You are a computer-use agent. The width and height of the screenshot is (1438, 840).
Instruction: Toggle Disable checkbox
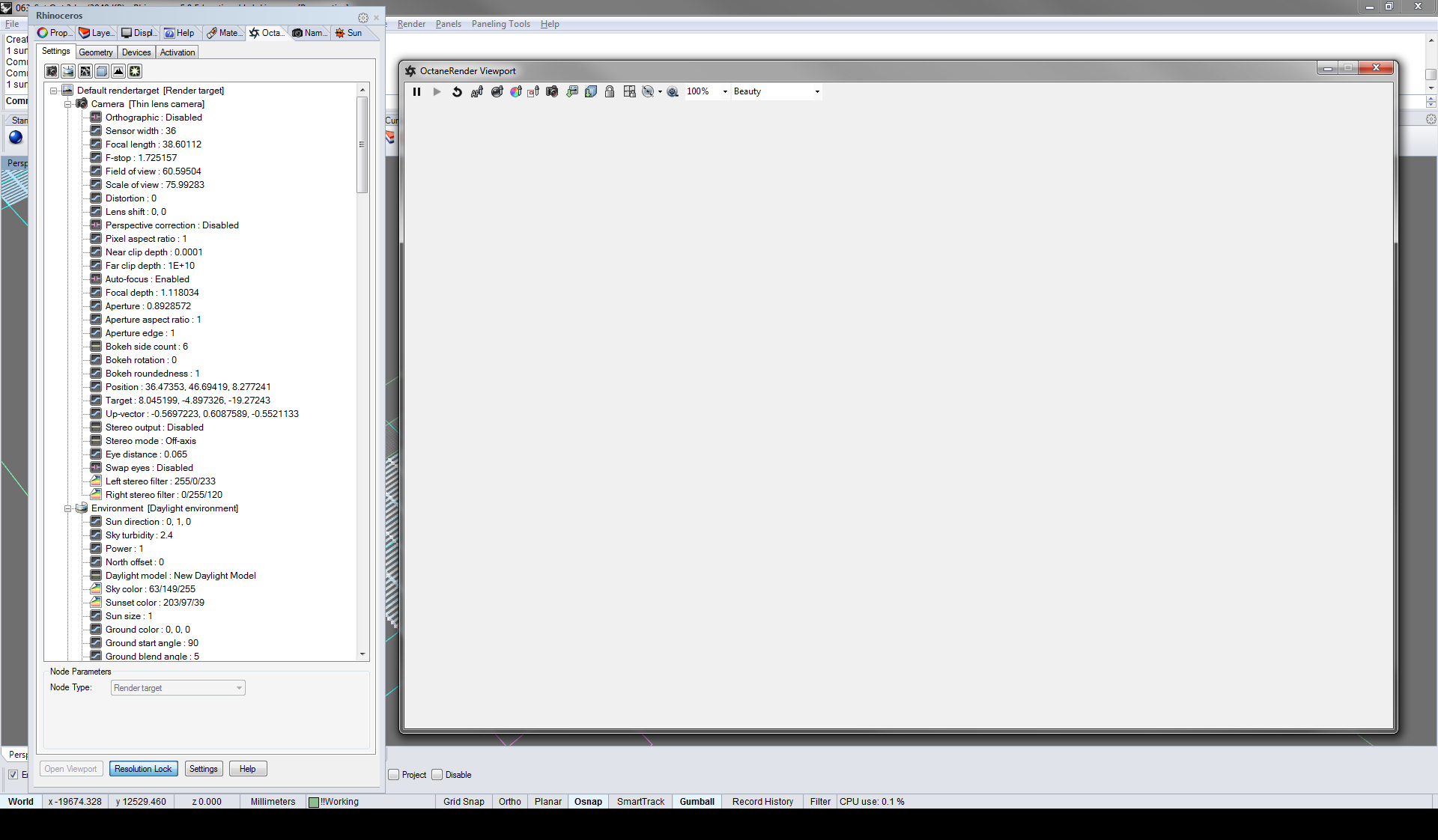pyautogui.click(x=437, y=775)
